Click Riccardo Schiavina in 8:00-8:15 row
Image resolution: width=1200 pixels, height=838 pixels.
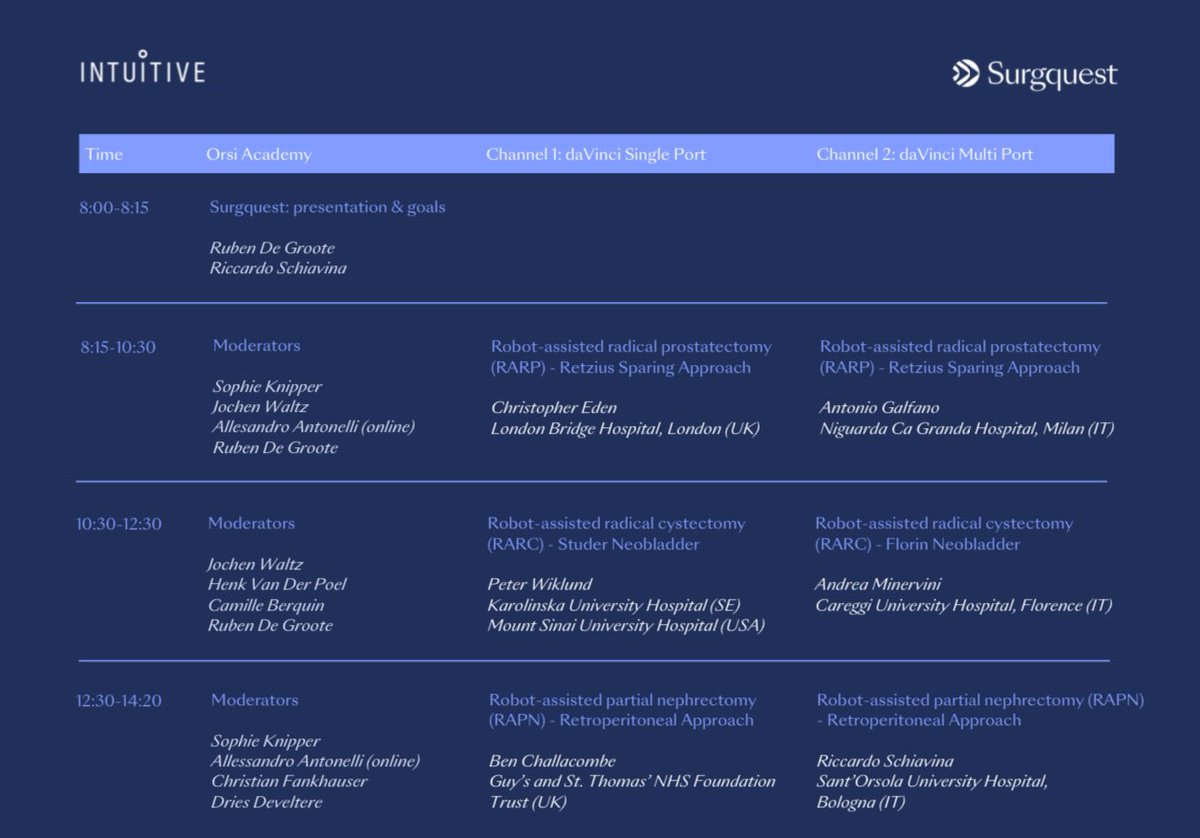click(x=278, y=268)
